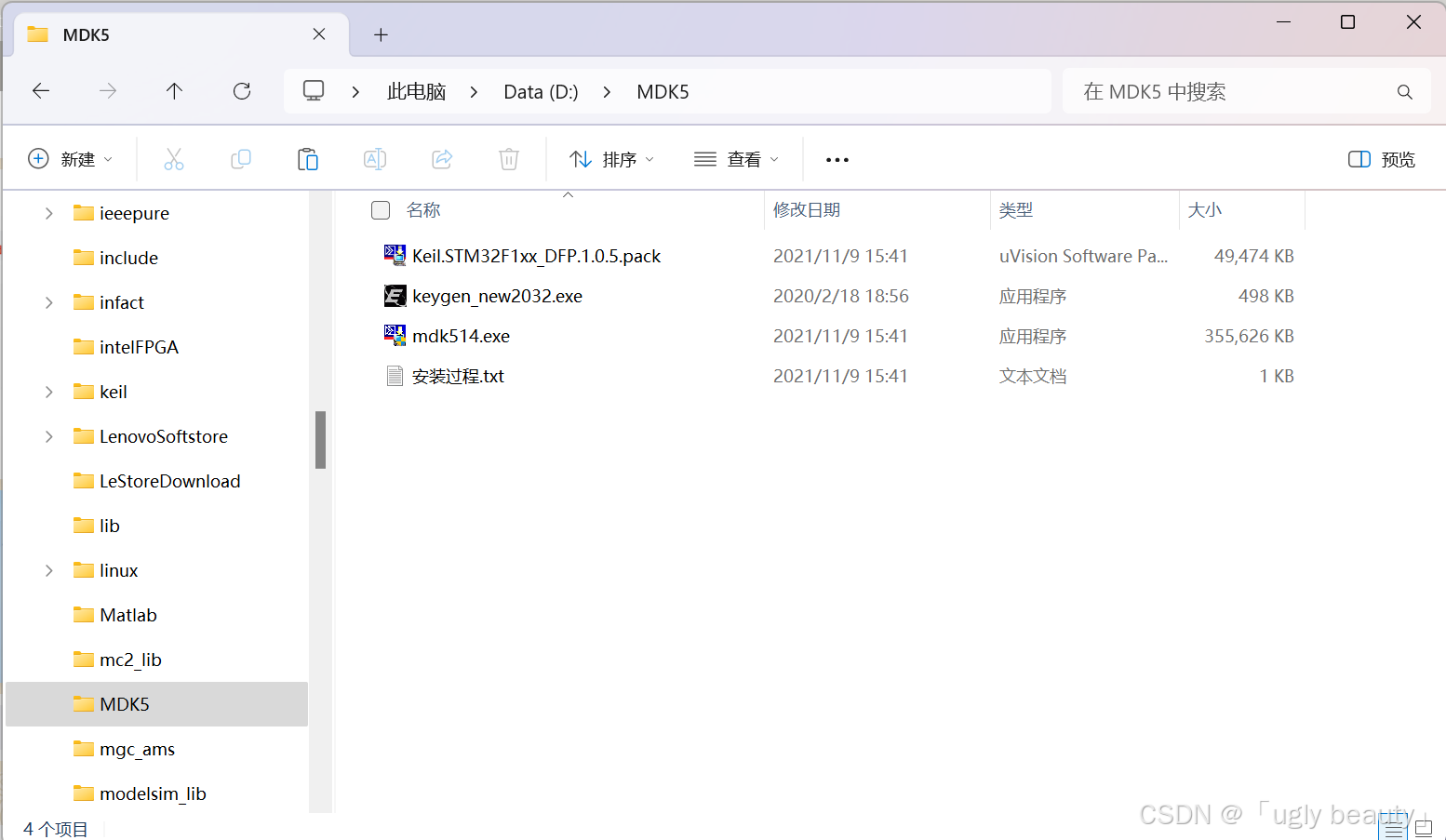Select the file name keygen_new2032.exe

pyautogui.click(x=497, y=296)
